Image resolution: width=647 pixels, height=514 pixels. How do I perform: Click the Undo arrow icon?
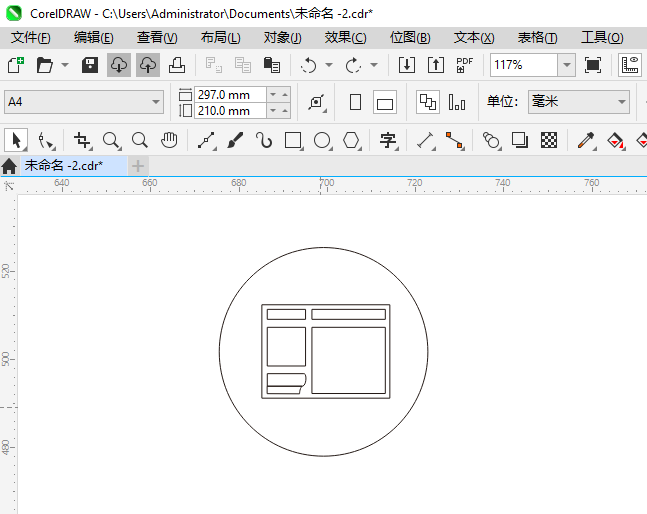(308, 65)
